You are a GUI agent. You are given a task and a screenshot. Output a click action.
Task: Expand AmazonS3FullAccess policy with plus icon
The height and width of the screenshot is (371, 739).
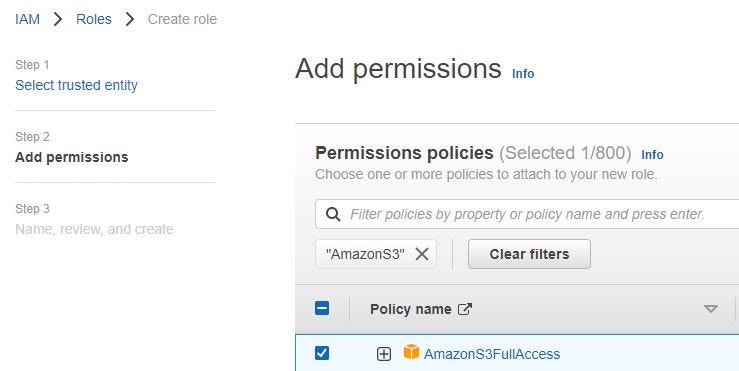click(384, 354)
